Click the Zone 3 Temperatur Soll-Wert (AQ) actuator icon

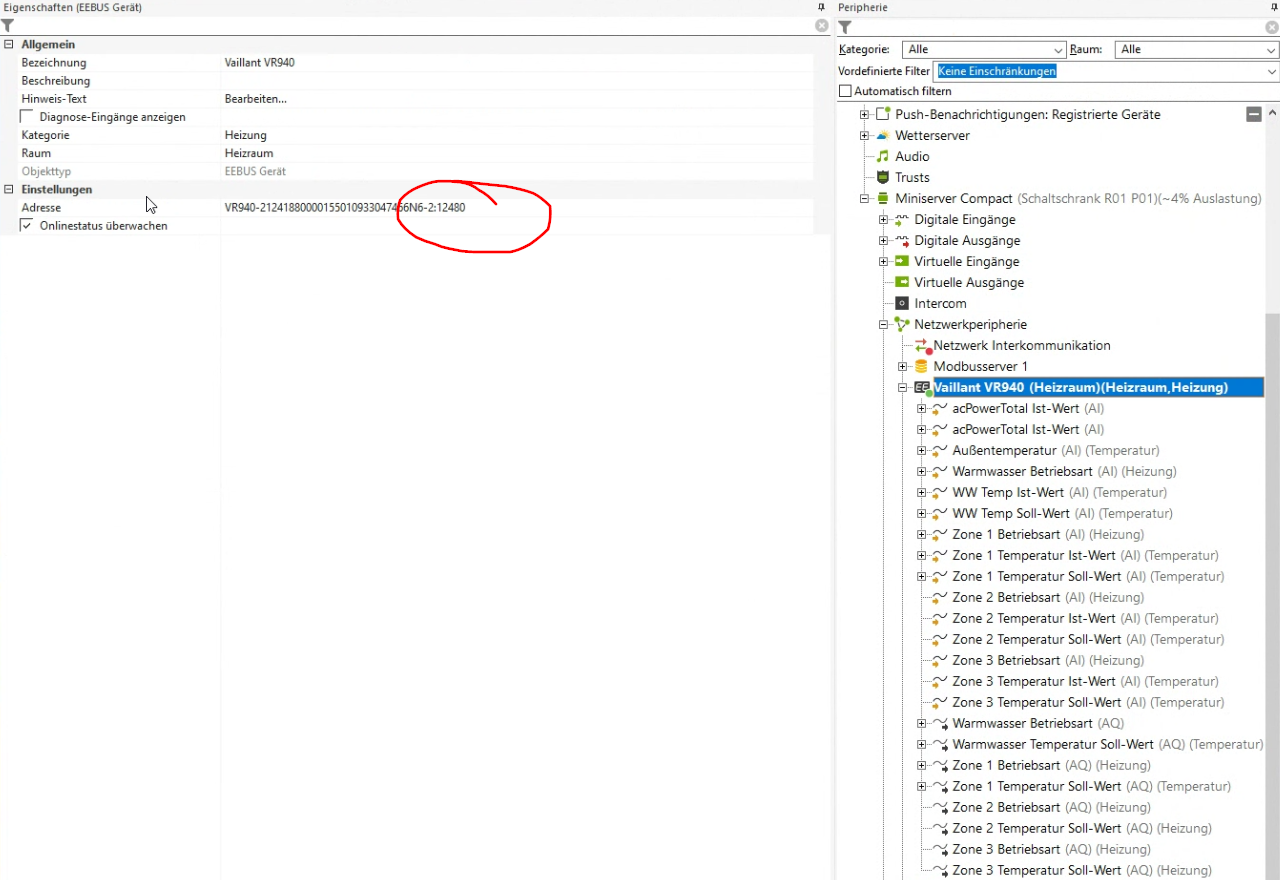coord(939,871)
